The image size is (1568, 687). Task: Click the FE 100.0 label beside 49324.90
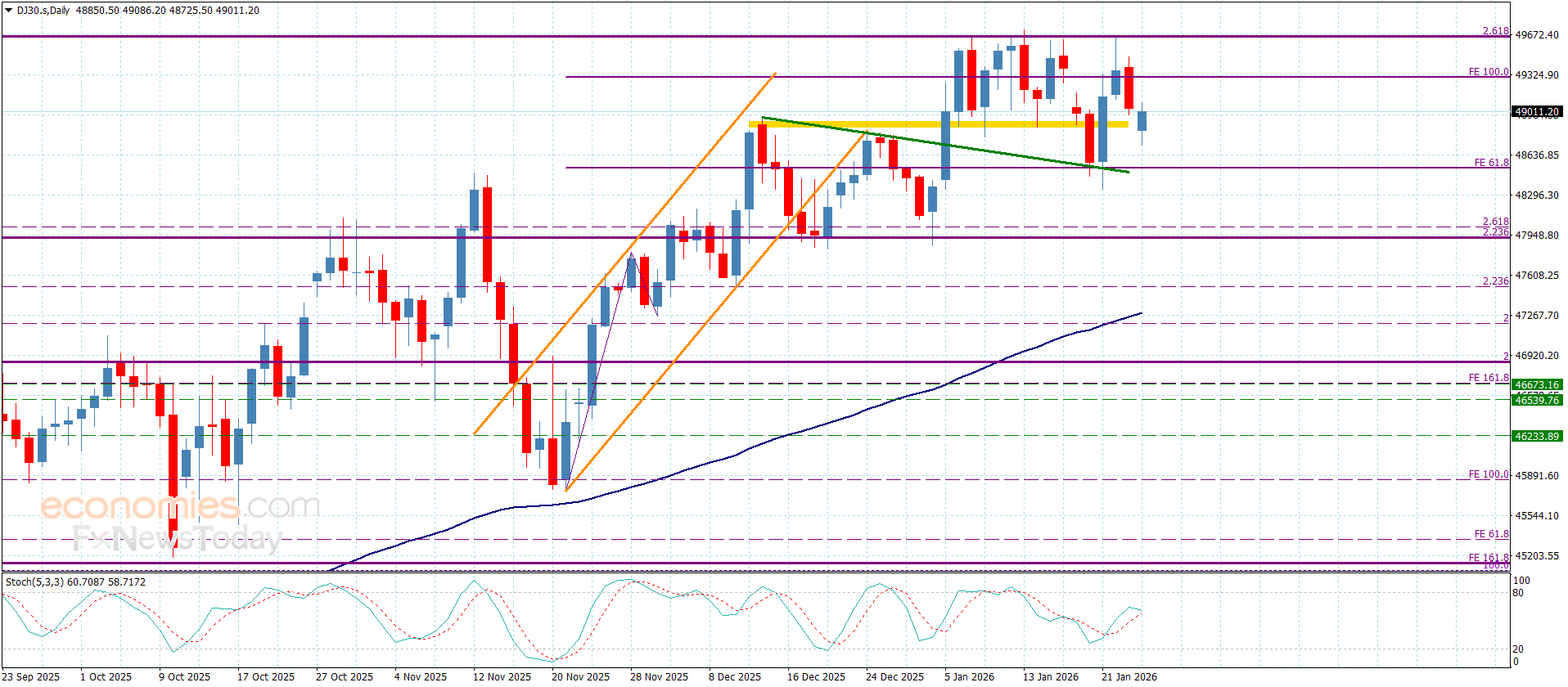pyautogui.click(x=1489, y=72)
